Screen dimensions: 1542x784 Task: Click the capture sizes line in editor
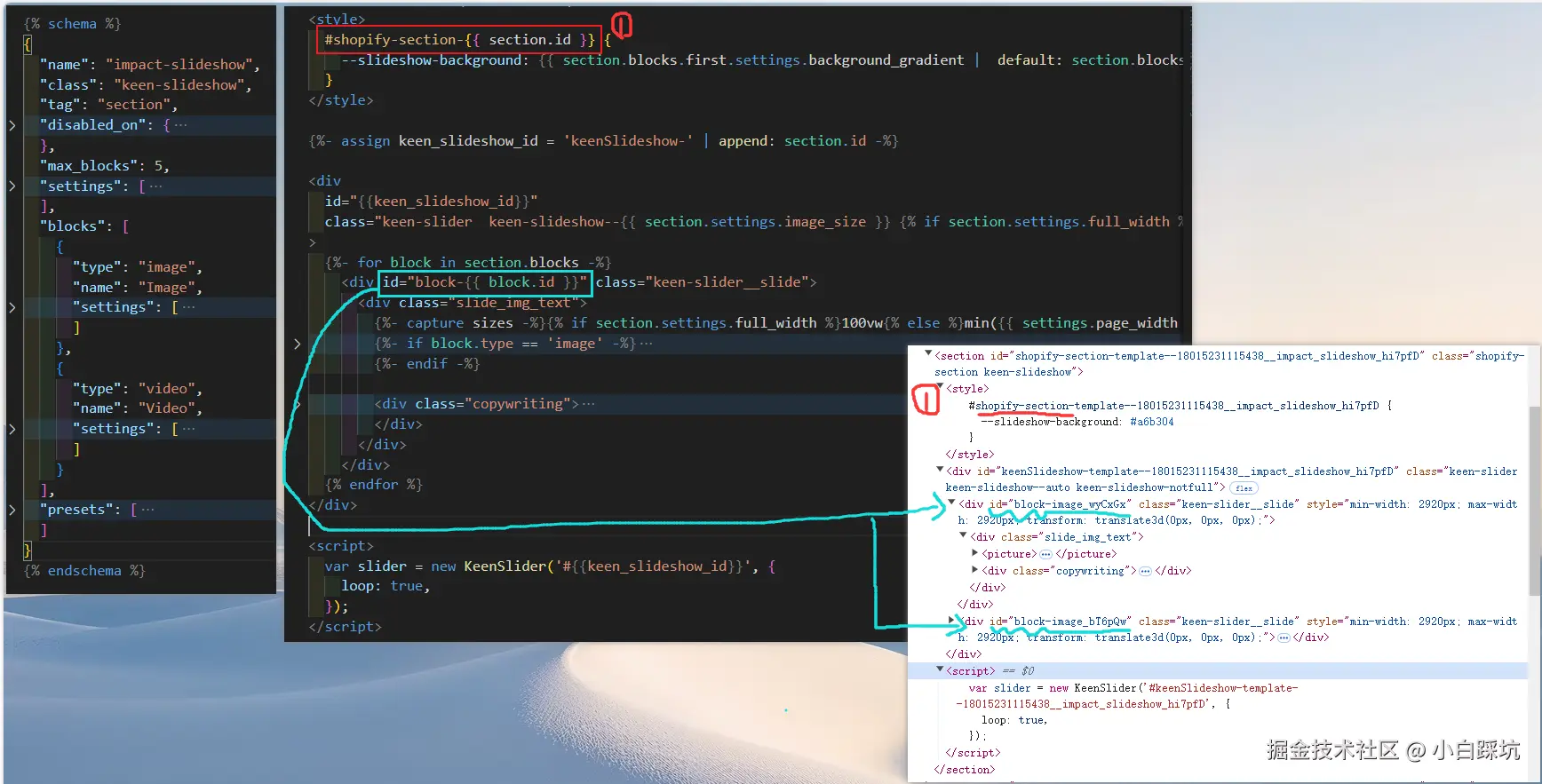click(775, 323)
